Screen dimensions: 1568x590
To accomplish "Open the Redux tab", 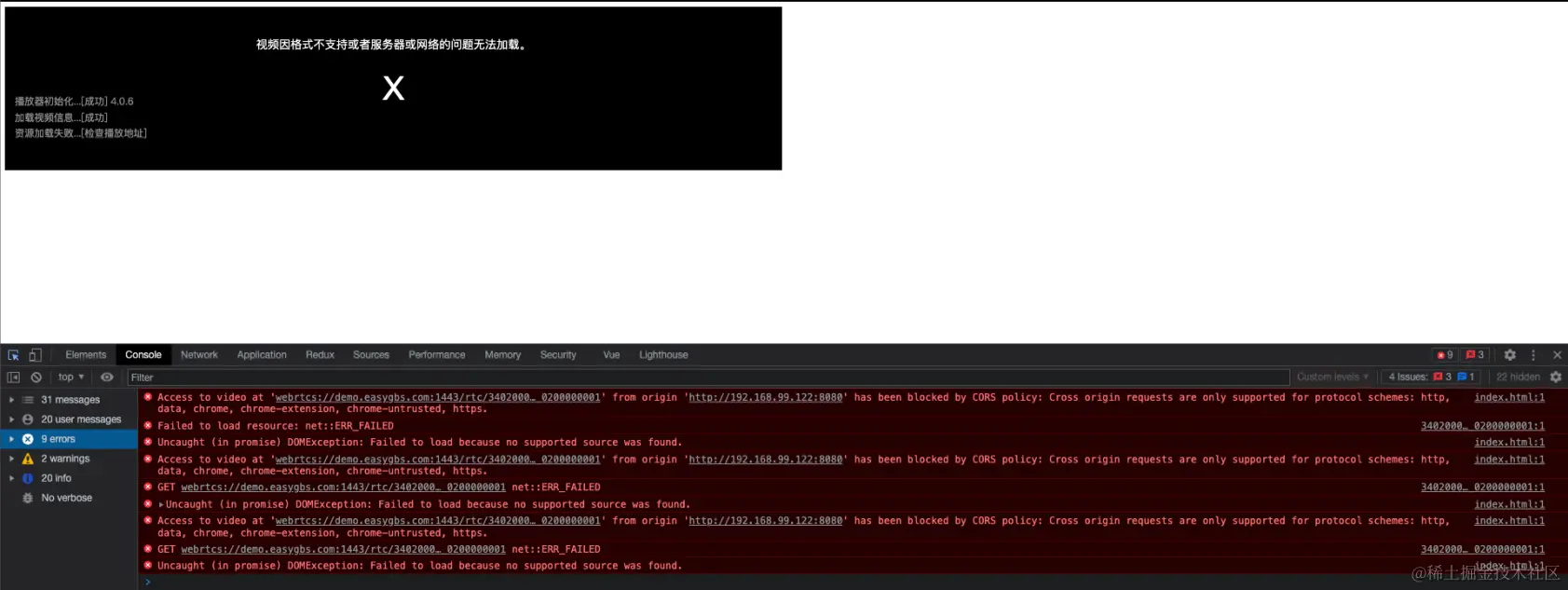I will (320, 355).
